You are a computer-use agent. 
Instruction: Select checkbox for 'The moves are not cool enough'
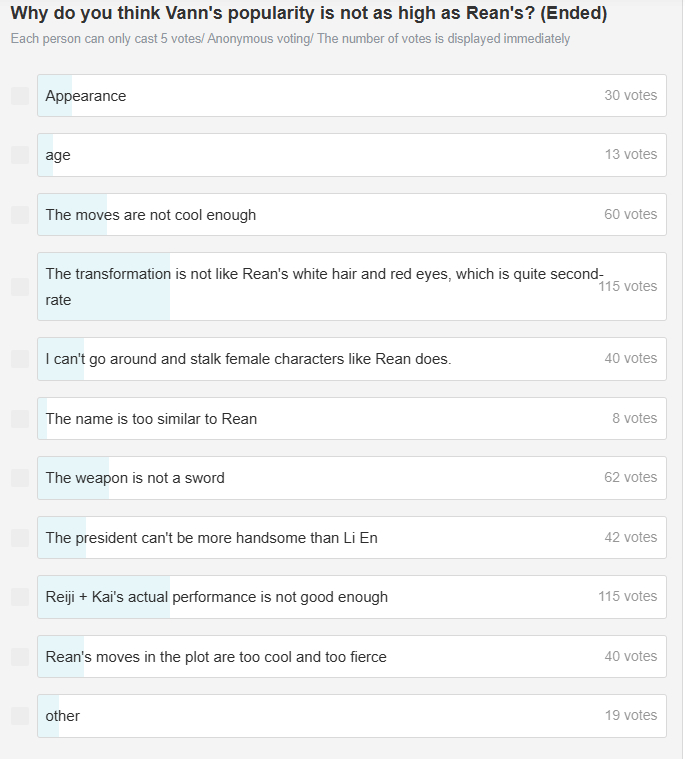point(20,215)
